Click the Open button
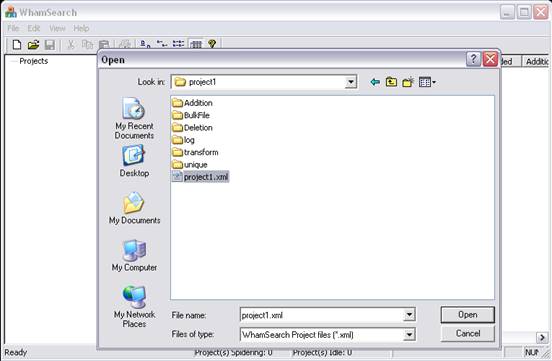552x361 pixels. (468, 315)
